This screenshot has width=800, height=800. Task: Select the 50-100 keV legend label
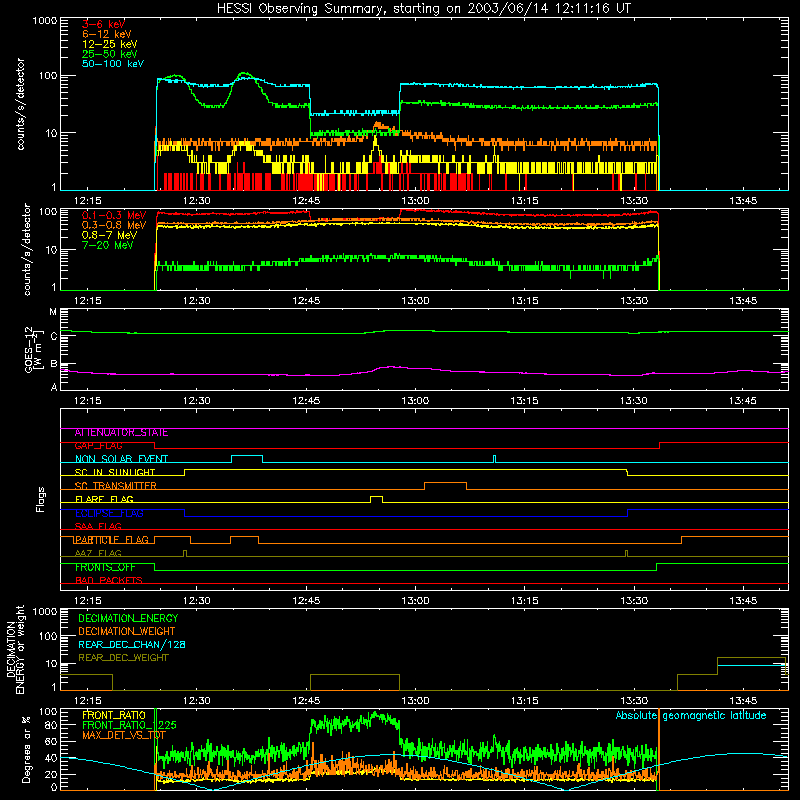point(113,64)
